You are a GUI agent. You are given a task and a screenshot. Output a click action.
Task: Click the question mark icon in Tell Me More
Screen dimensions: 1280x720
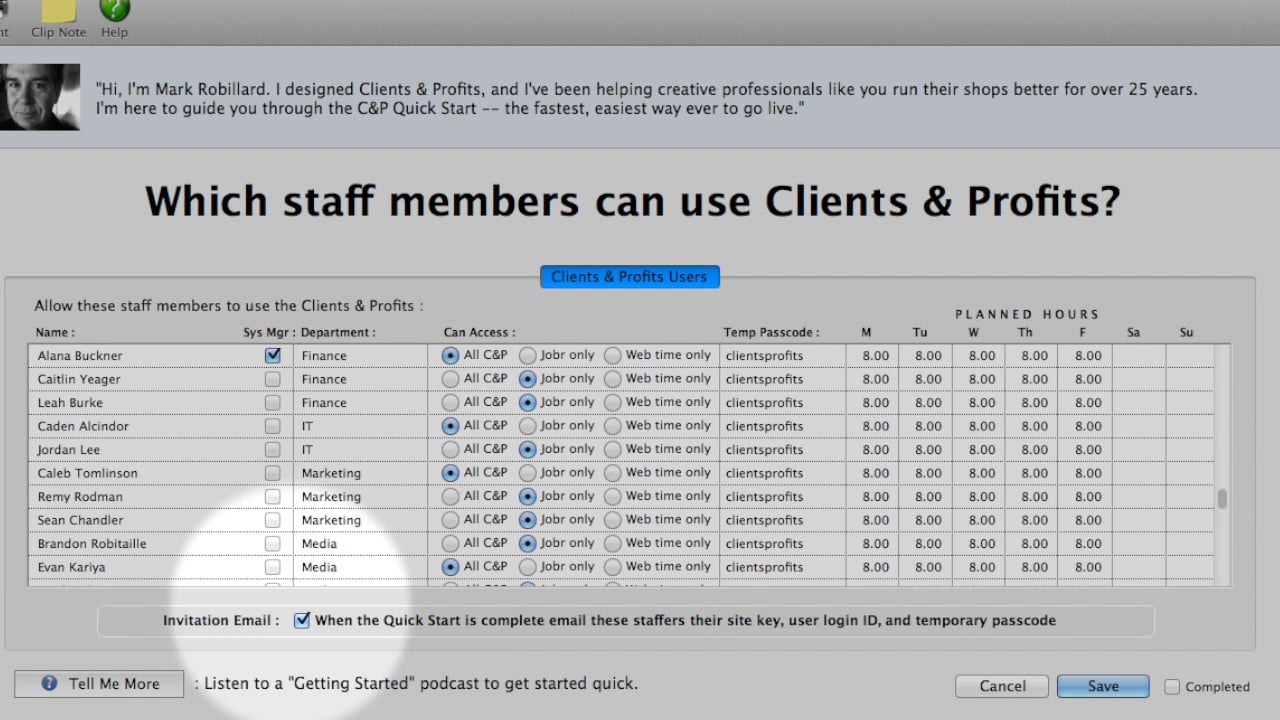tap(49, 684)
